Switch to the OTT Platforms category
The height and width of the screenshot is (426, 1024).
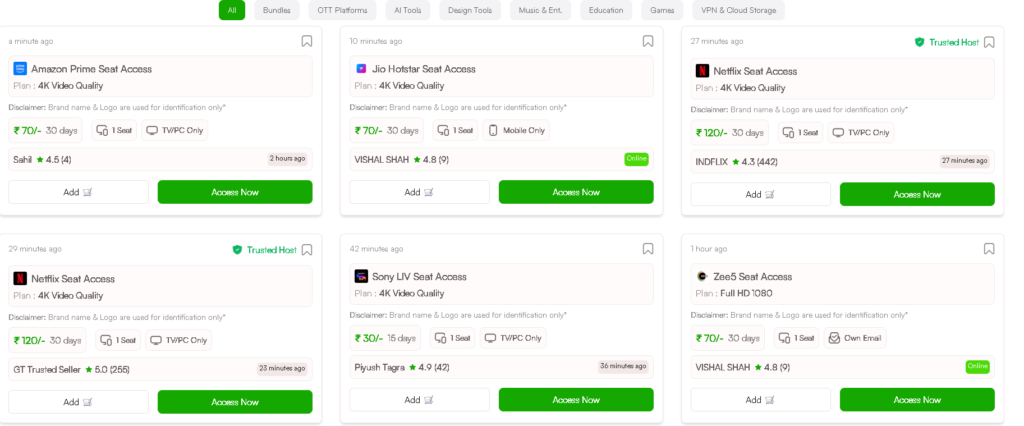click(x=342, y=10)
